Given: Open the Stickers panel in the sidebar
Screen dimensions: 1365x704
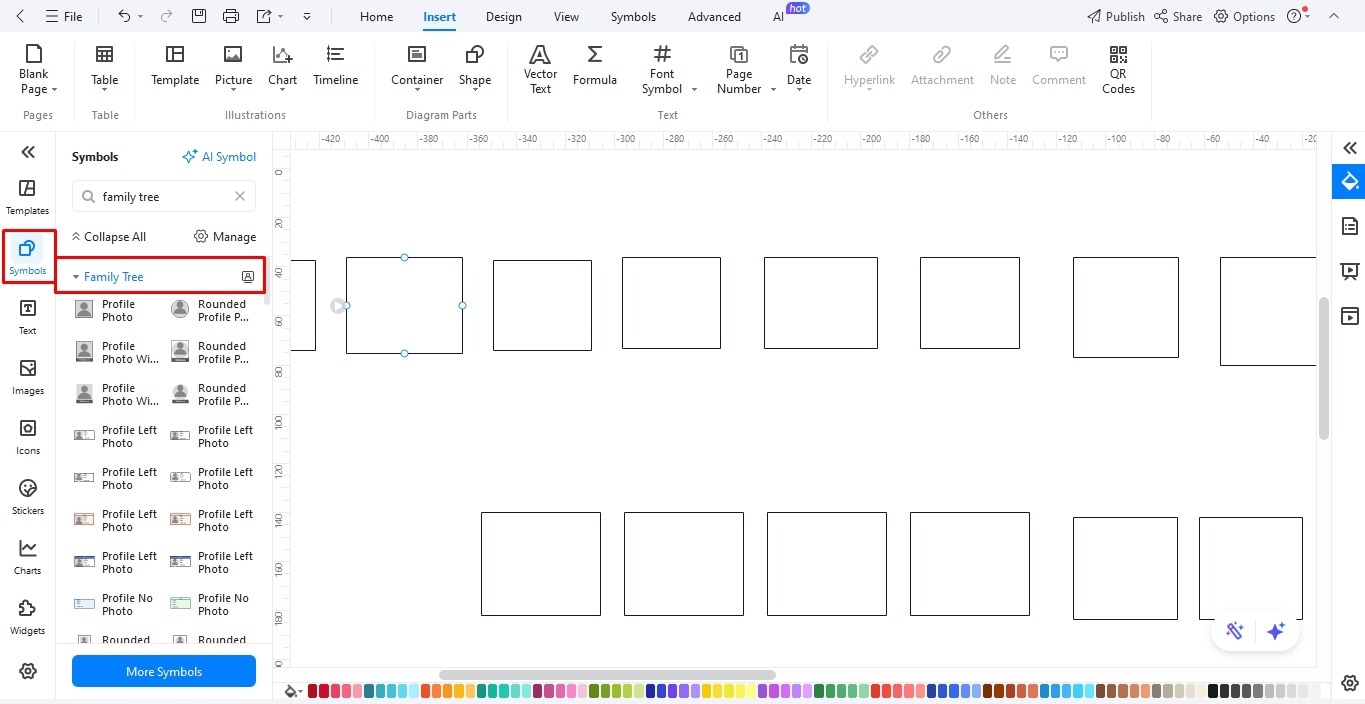Looking at the screenshot, I should click(27, 496).
